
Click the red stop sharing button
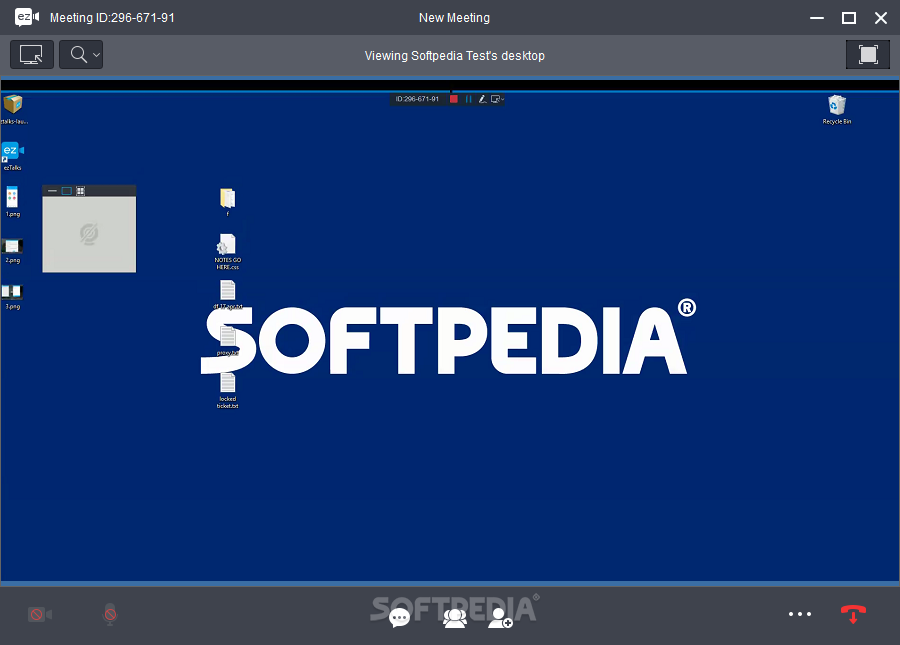pyautogui.click(x=454, y=99)
